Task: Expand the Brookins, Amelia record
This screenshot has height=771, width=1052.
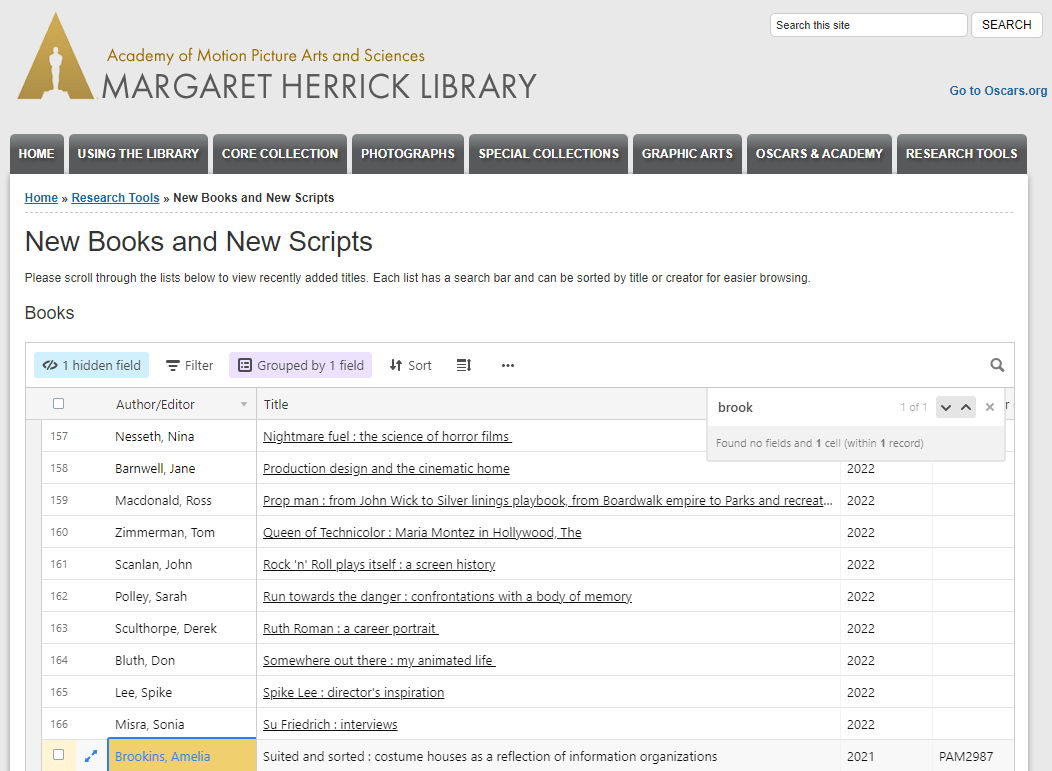Action: pyautogui.click(x=91, y=756)
